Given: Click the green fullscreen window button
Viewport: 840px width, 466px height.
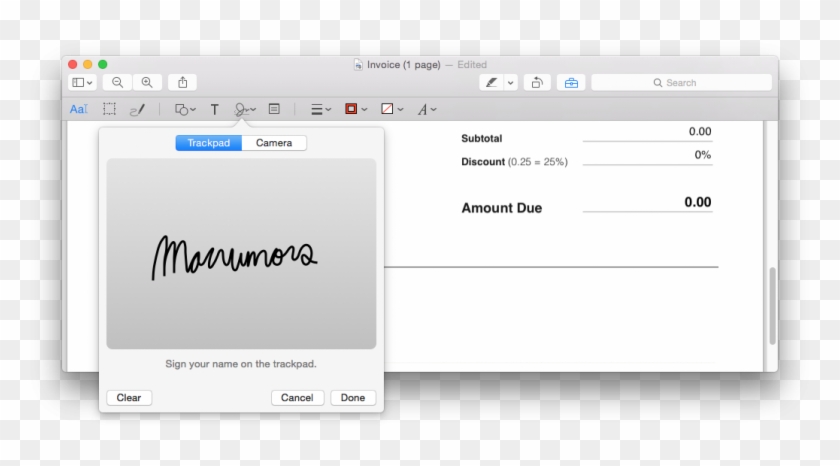Looking at the screenshot, I should point(103,64).
